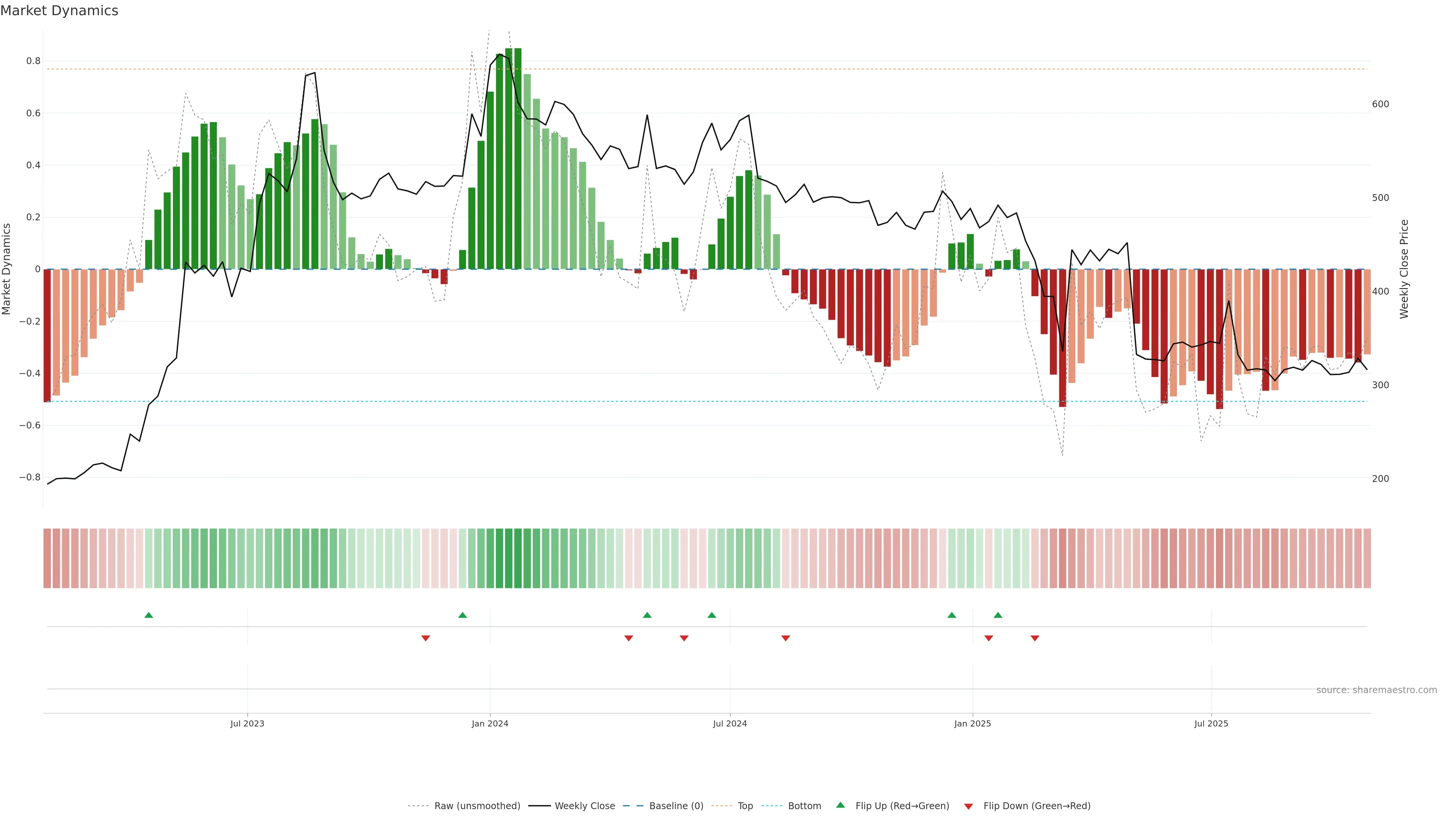1456x819 pixels.
Task: Click the flip-up marker just before Jan 2024
Action: [462, 615]
